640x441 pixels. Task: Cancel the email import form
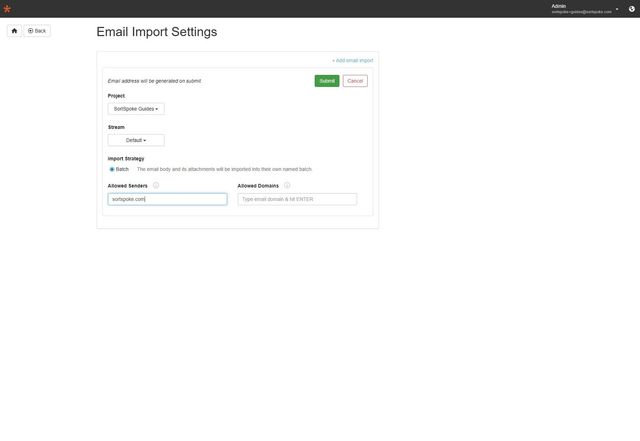pos(355,81)
